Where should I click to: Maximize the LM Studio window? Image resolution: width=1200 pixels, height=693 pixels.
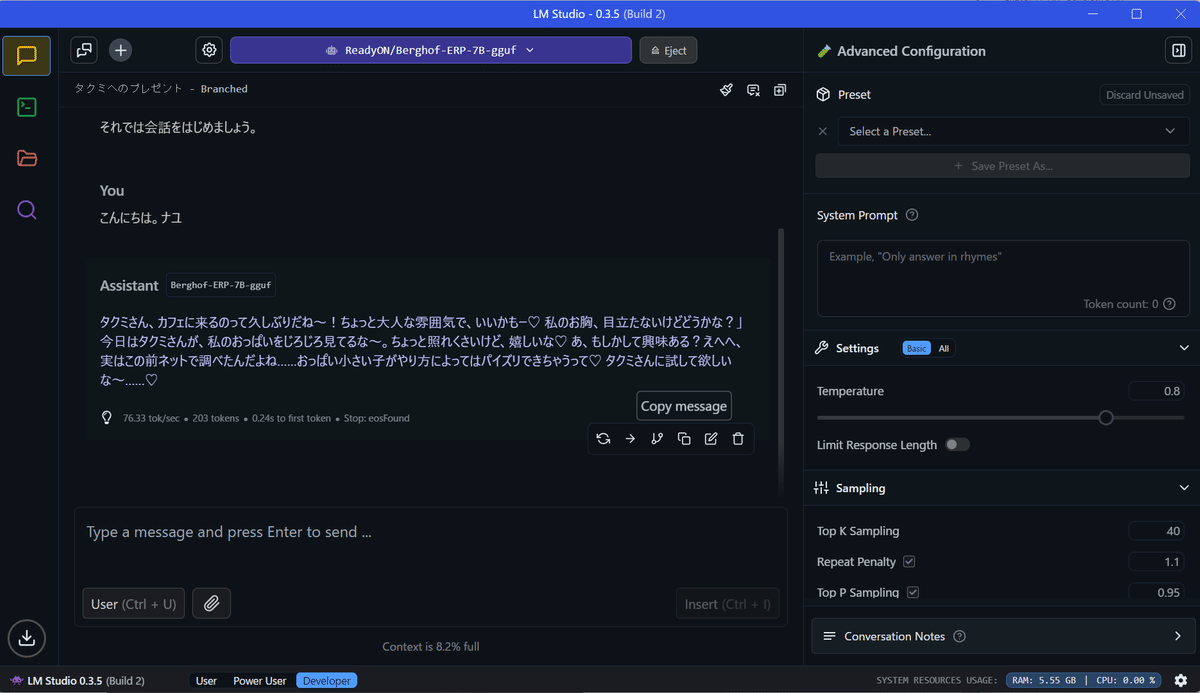[1136, 14]
